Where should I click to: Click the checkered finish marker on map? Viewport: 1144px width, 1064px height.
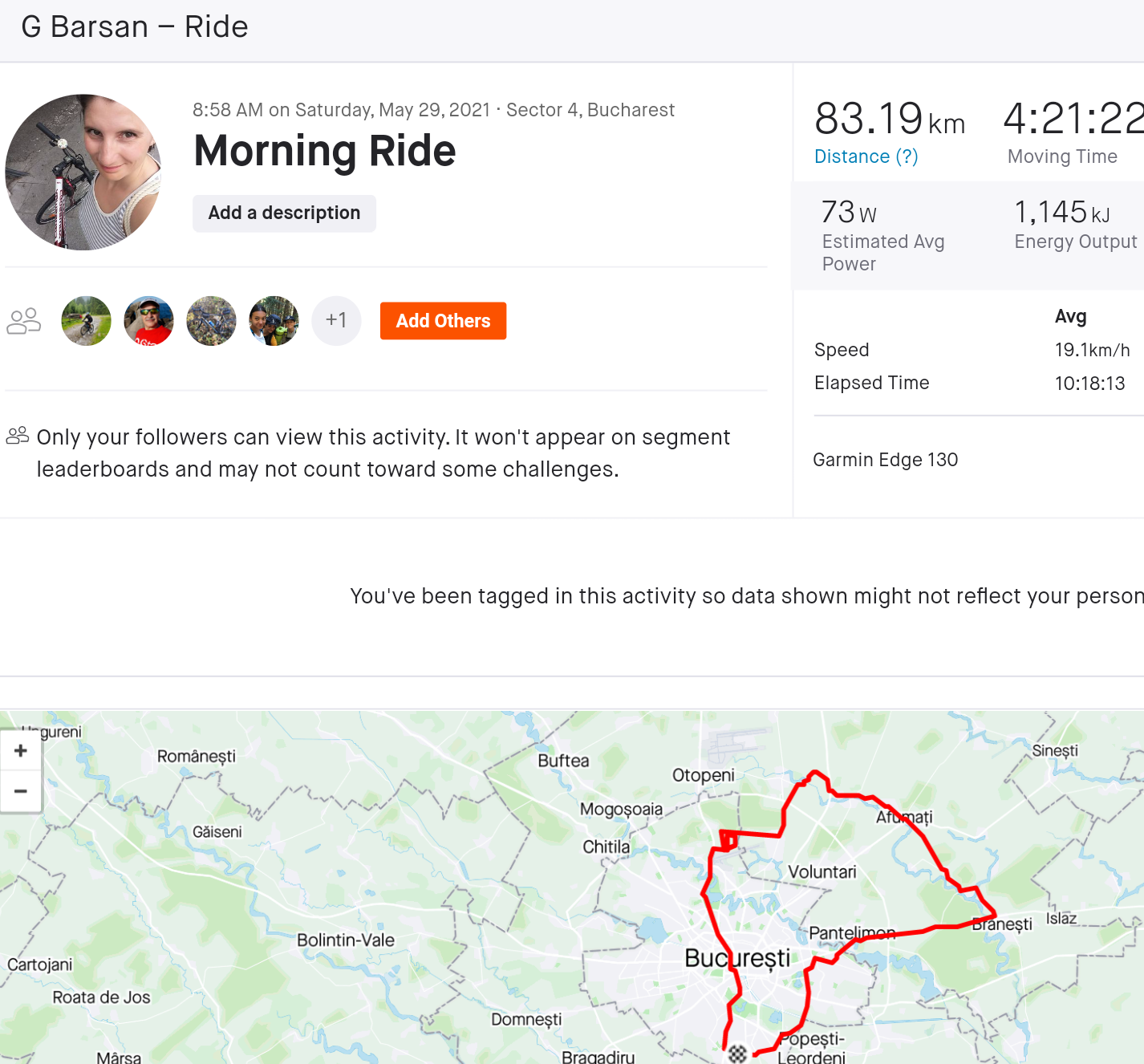coord(737,1054)
